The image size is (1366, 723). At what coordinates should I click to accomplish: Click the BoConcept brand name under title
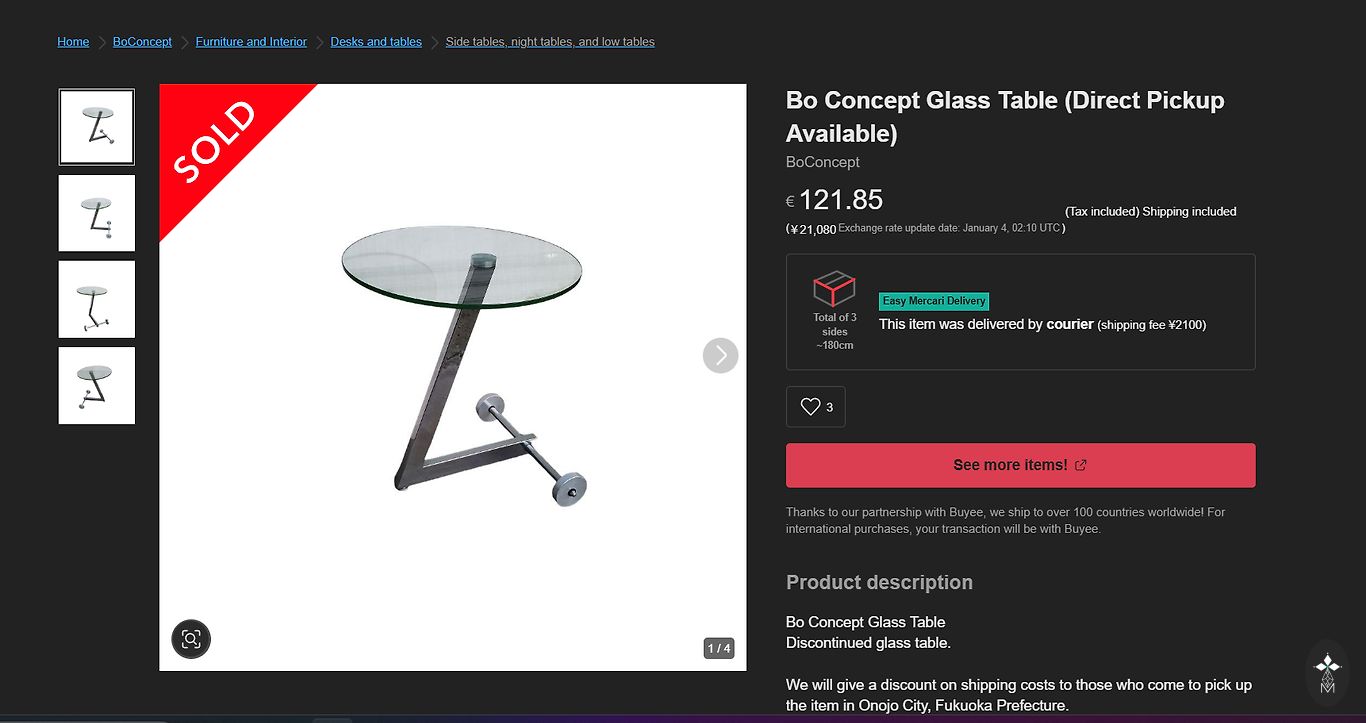822,162
